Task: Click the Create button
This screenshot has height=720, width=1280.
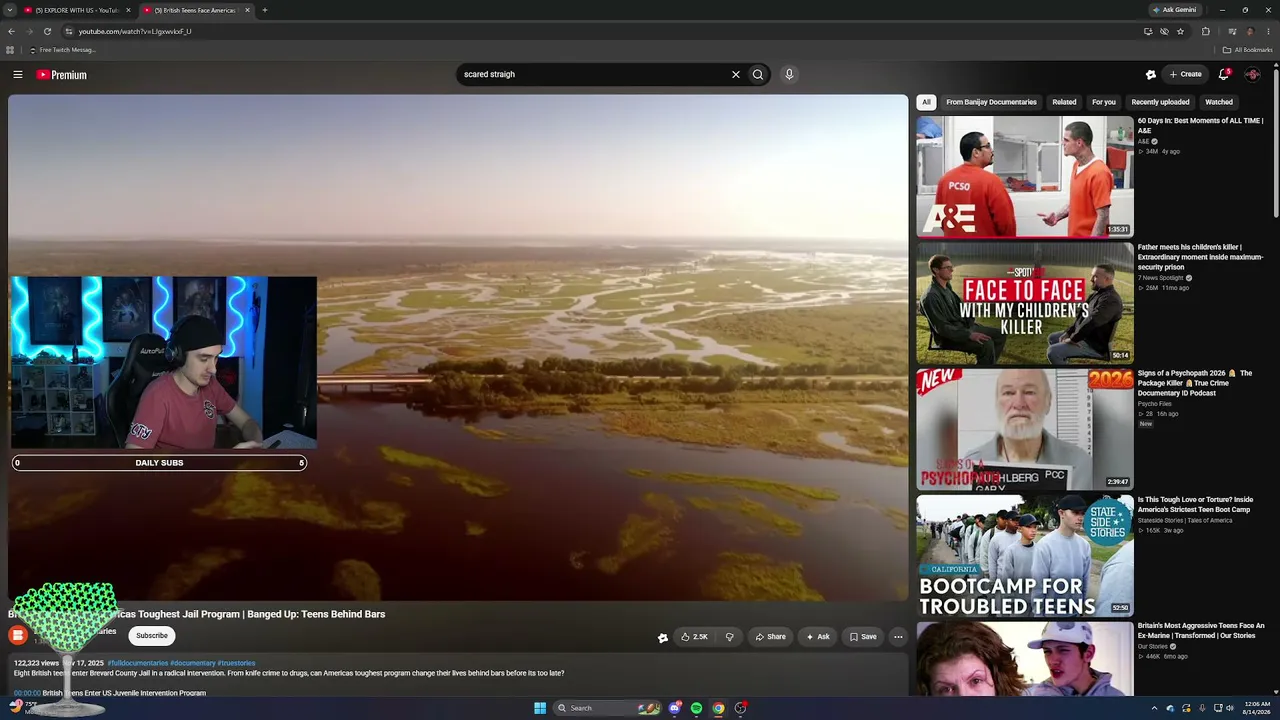Action: pos(1186,74)
